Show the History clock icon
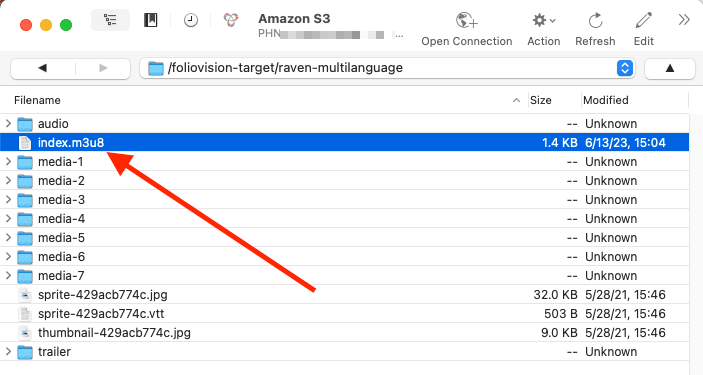 coord(191,20)
